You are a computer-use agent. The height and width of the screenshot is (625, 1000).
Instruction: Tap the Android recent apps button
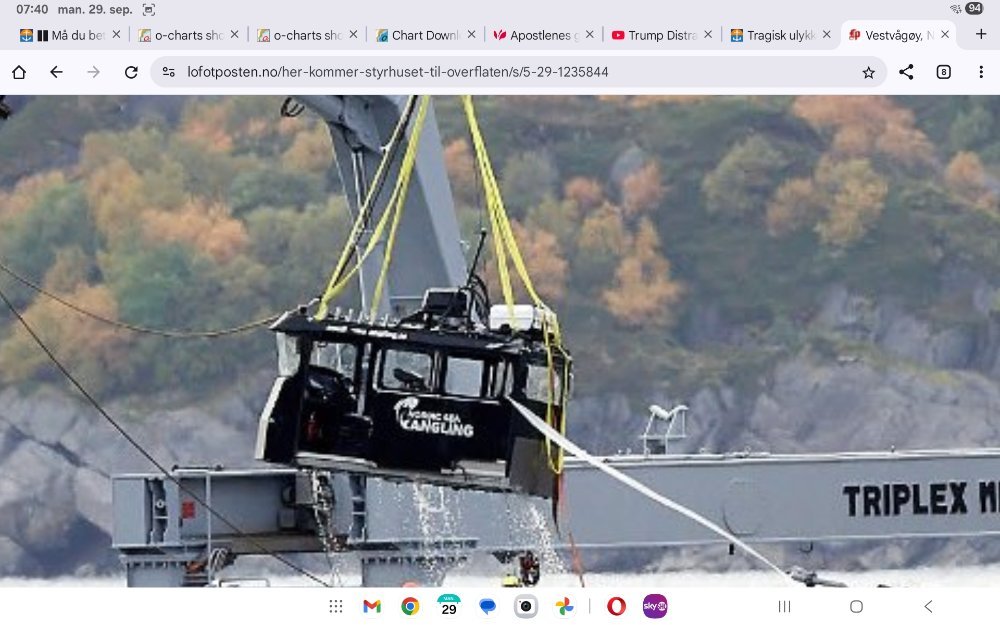point(784,606)
